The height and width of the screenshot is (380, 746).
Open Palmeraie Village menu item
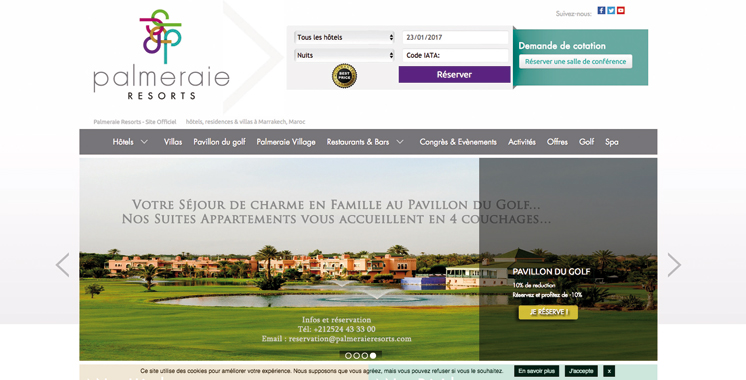coord(286,142)
